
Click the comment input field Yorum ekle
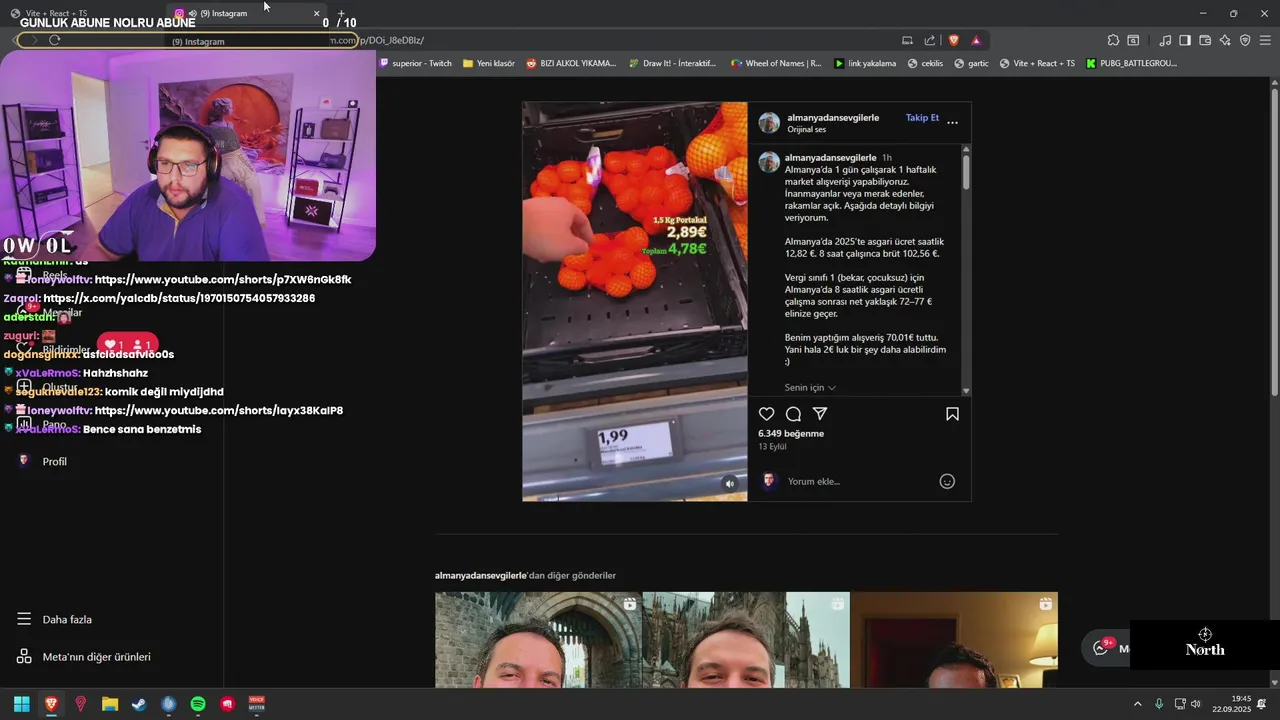point(860,481)
